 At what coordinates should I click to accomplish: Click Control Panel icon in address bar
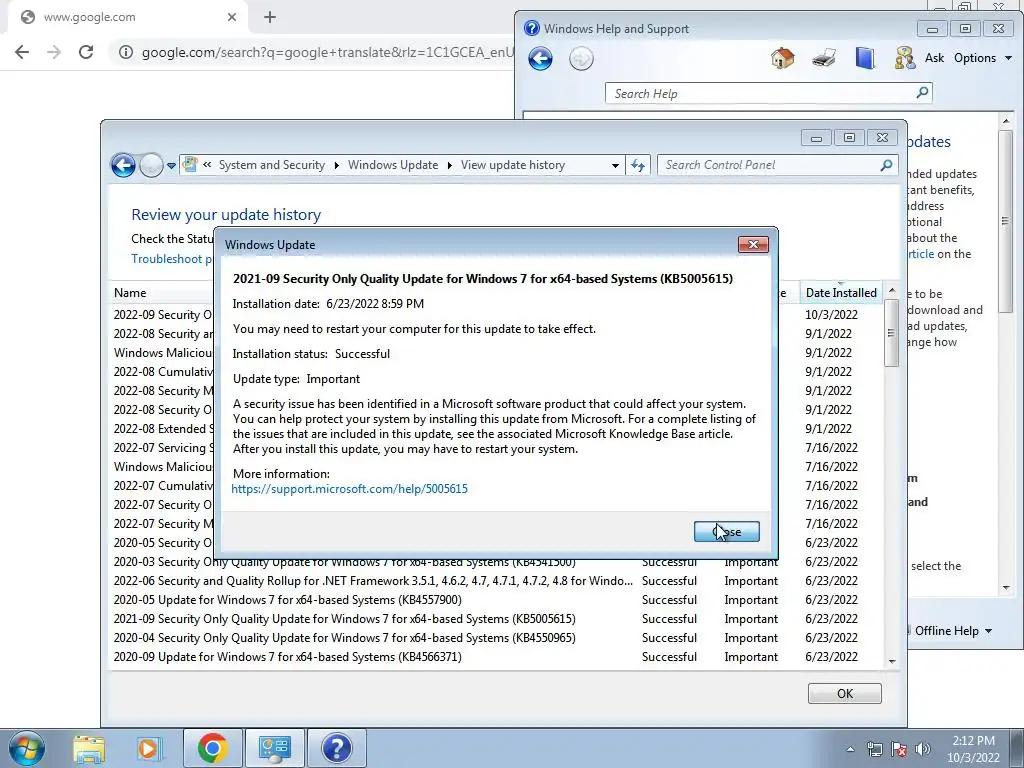190,165
